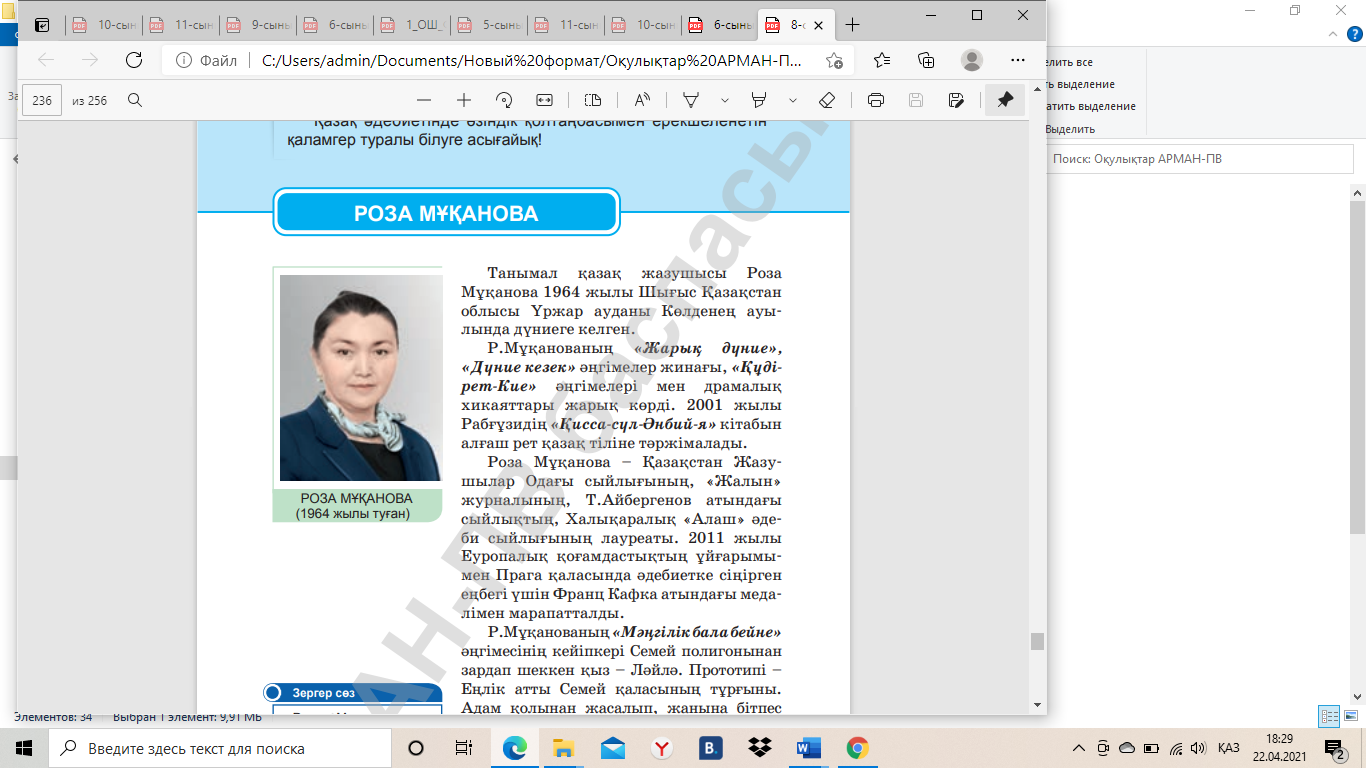Click the PDF zoom out minus icon
The width and height of the screenshot is (1366, 768).
424,100
